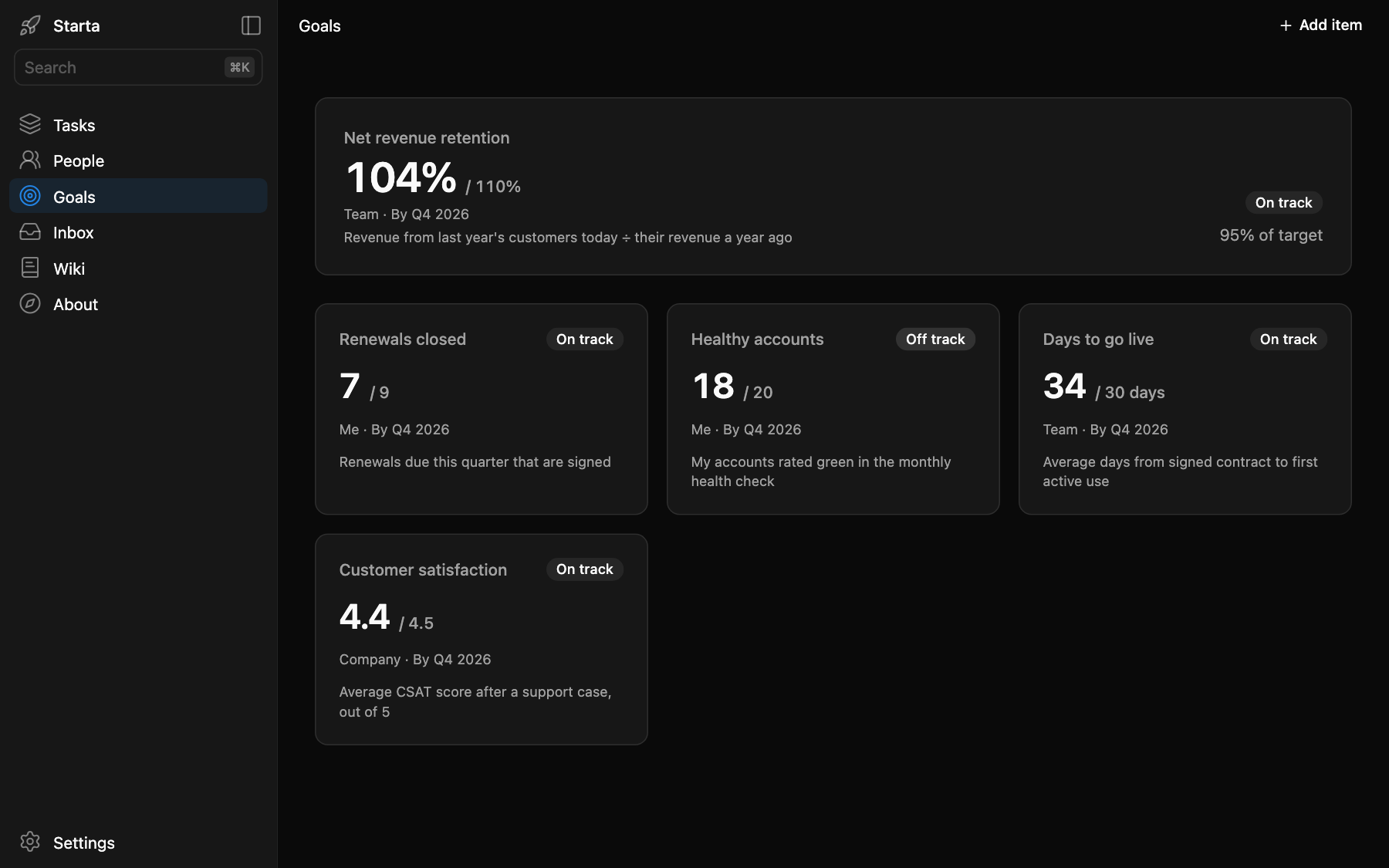
Task: Click the "/ 30 days" target text
Action: click(x=1130, y=392)
